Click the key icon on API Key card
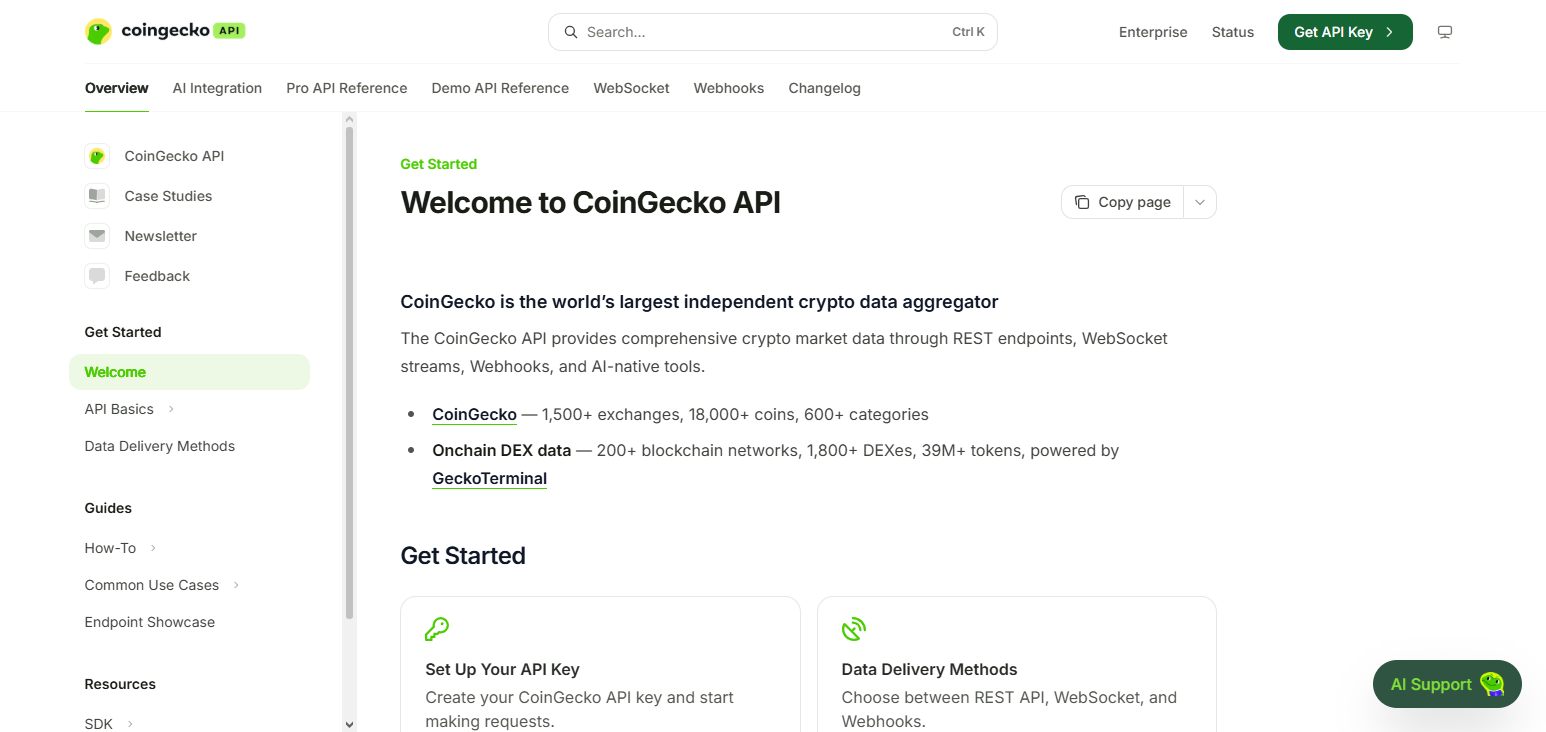Screen dimensions: 1546x732 point(437,629)
